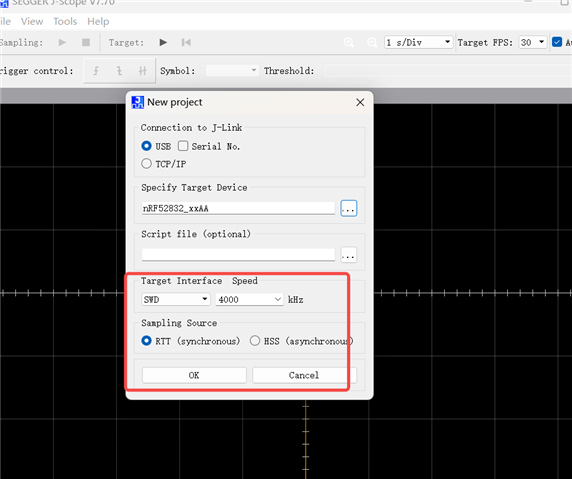Image resolution: width=572 pixels, height=479 pixels.
Task: Open the SWD target interface dropdown
Action: click(x=175, y=300)
